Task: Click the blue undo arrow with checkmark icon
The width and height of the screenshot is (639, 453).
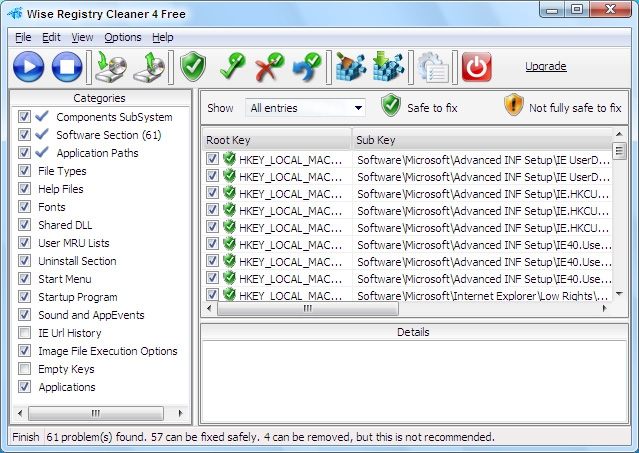Action: pos(307,67)
